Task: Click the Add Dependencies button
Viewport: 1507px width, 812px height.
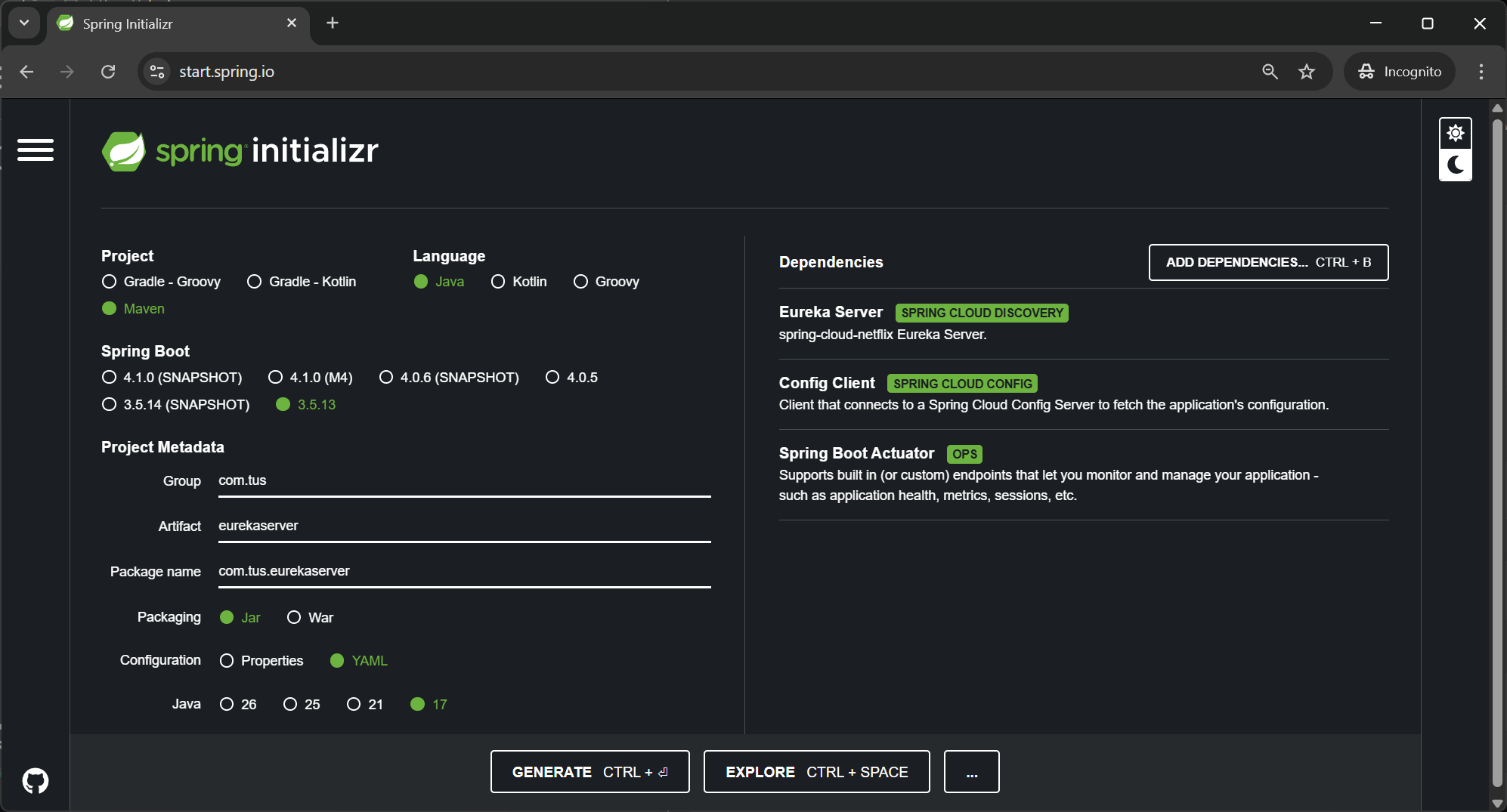Action: pos(1268,263)
